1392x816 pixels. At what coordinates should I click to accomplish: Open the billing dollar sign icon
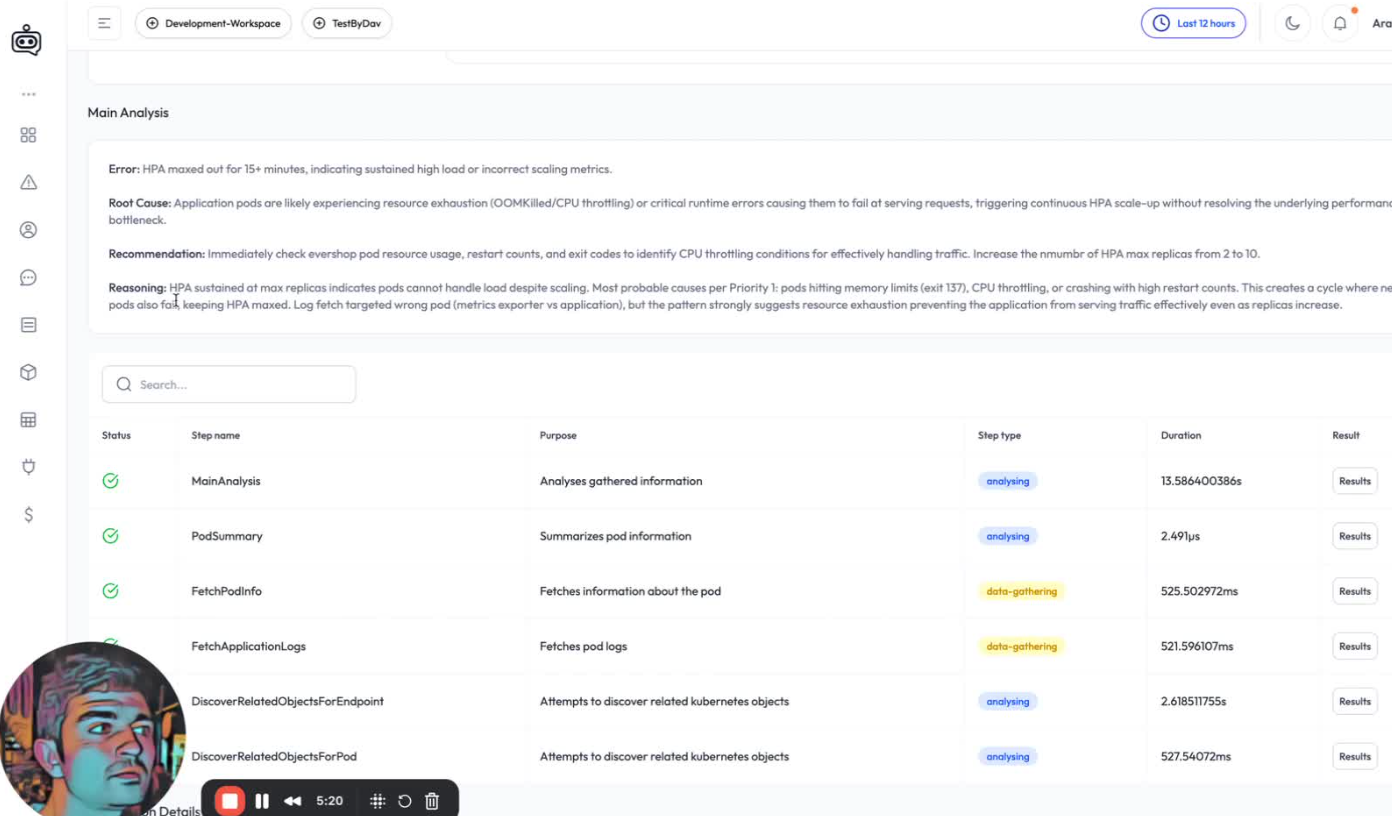[x=28, y=514]
